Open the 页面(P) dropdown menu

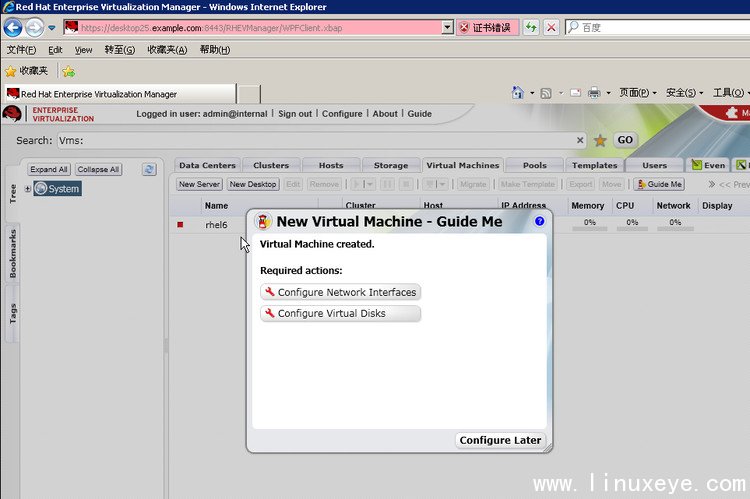[x=638, y=93]
